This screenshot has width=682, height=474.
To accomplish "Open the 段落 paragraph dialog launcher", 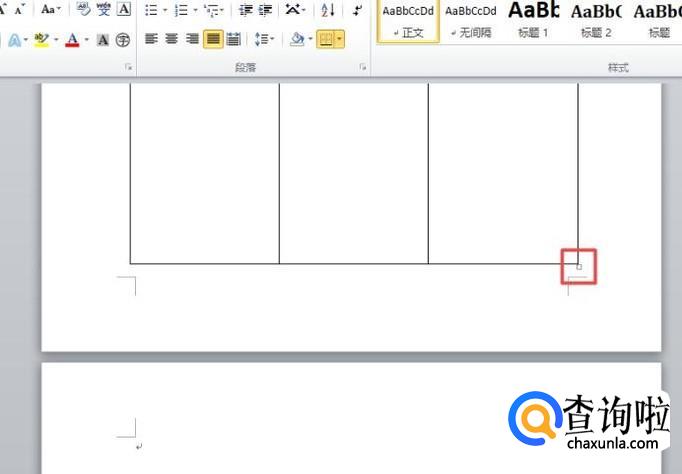I will click(363, 67).
